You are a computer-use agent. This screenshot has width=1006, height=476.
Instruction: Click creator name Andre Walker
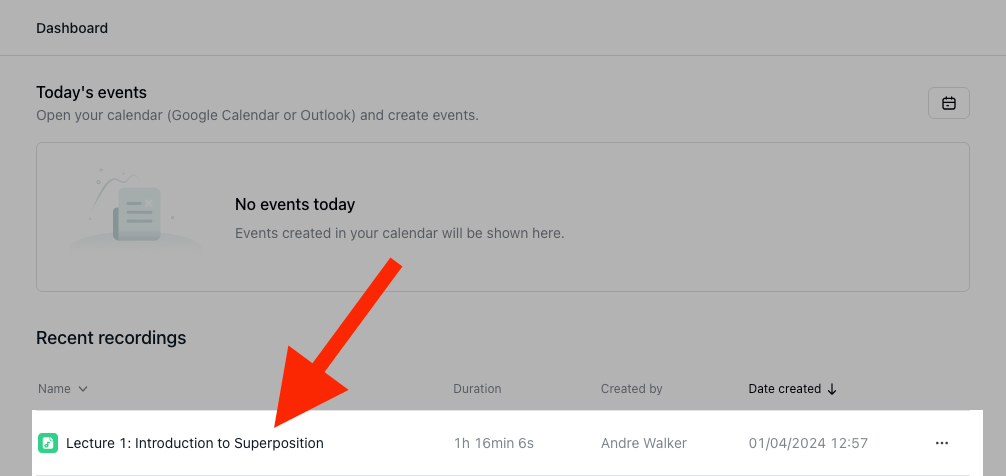[644, 443]
